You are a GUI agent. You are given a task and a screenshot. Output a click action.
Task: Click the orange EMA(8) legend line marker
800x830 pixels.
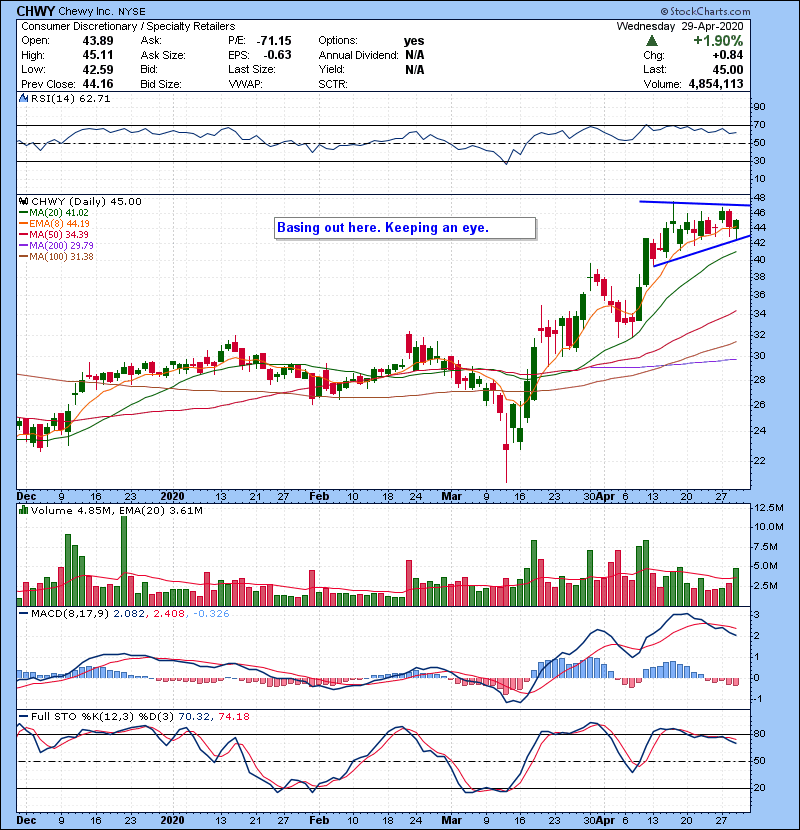[x=23, y=224]
